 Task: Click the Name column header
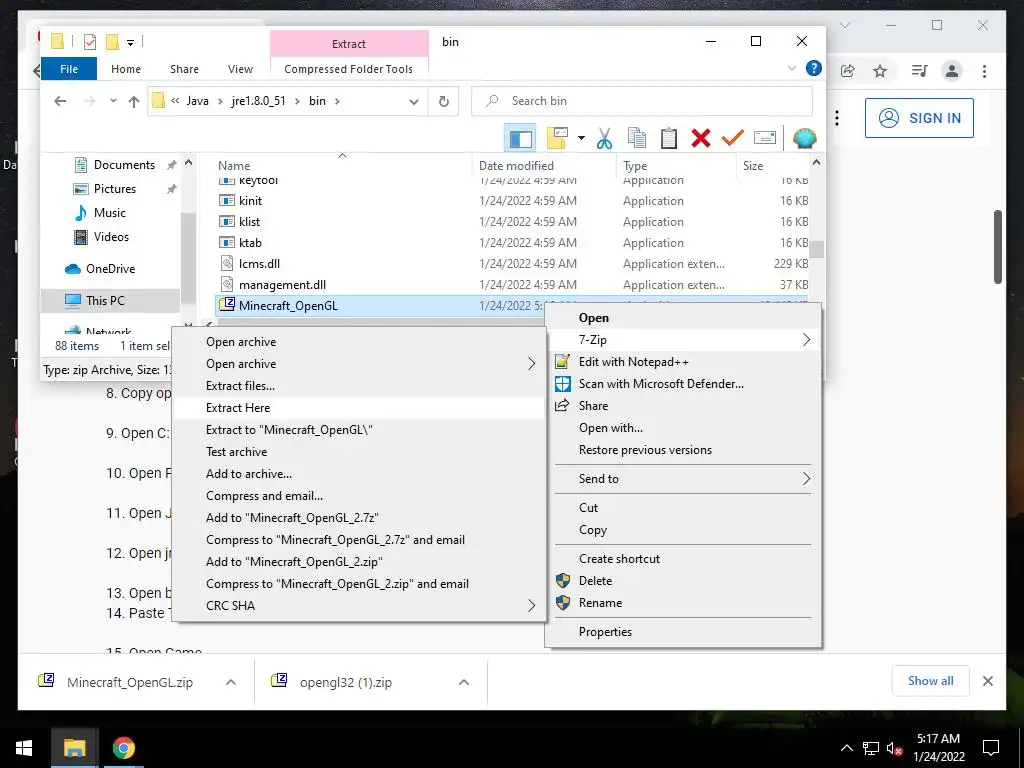[342, 166]
